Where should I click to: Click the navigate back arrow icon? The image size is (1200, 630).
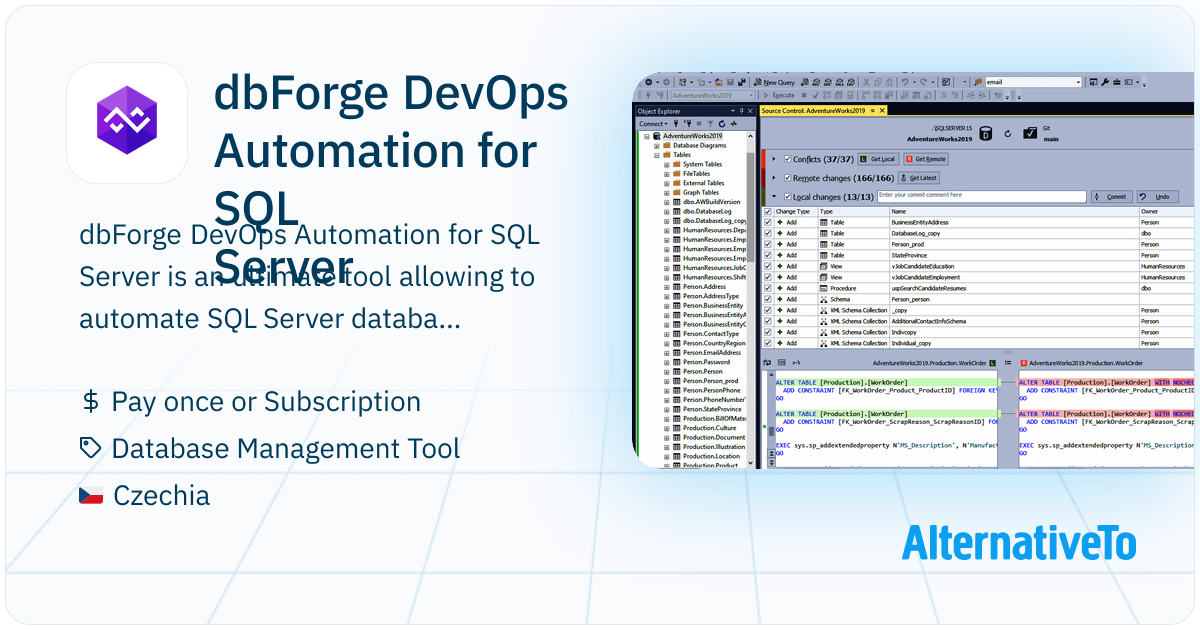pos(649,82)
